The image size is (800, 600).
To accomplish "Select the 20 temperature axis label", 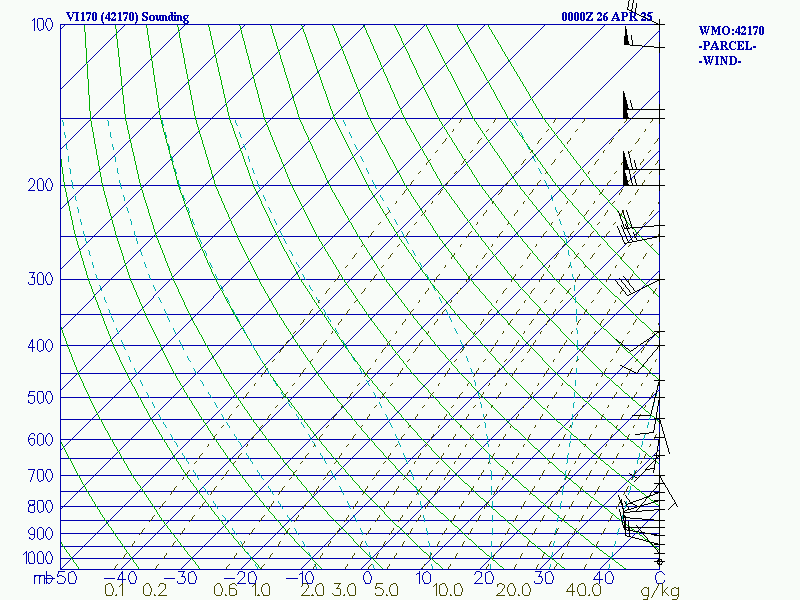I will click(484, 578).
